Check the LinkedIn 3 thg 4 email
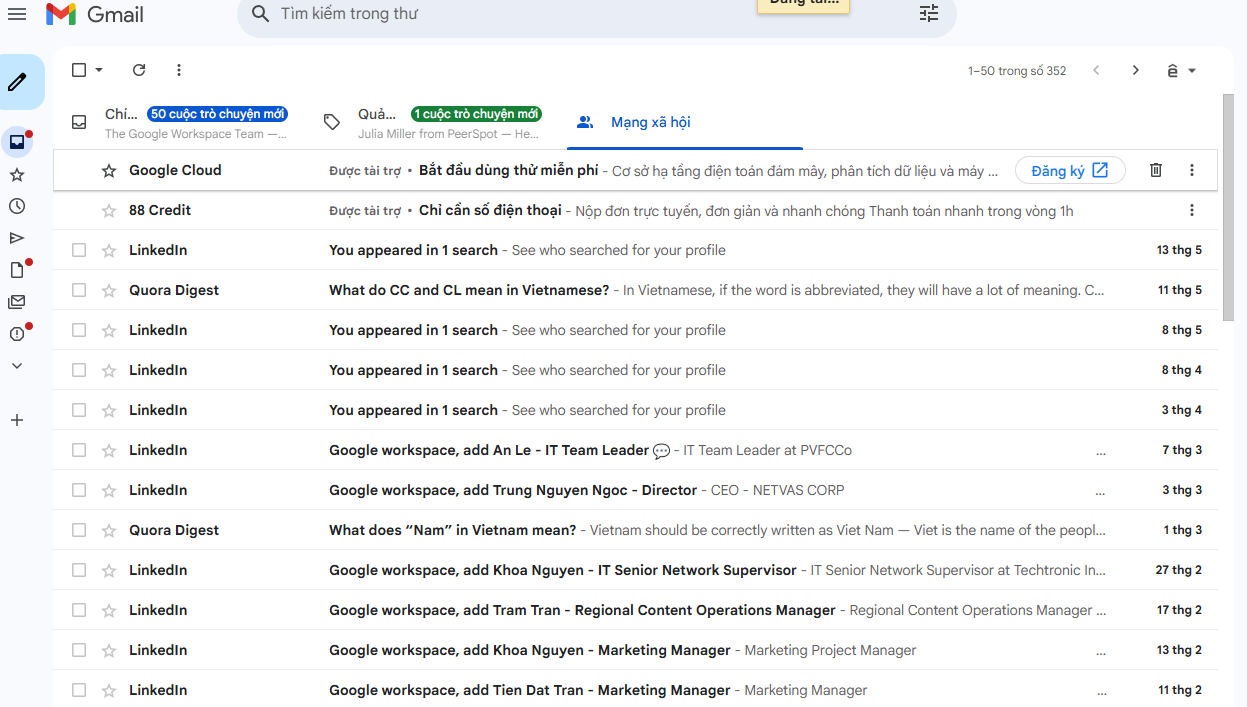 point(79,410)
